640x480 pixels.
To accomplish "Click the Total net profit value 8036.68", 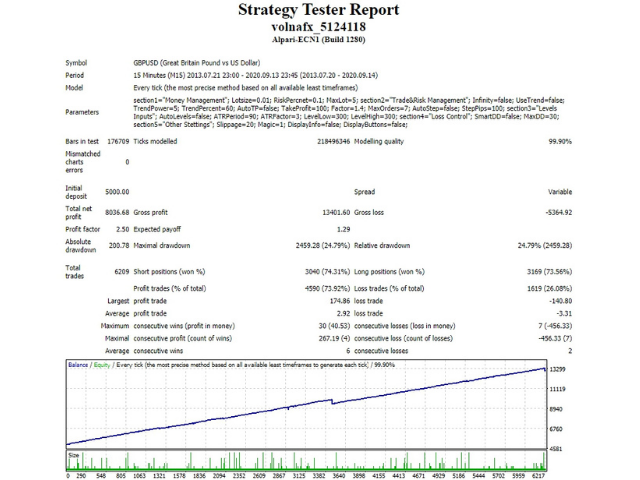I will point(117,213).
